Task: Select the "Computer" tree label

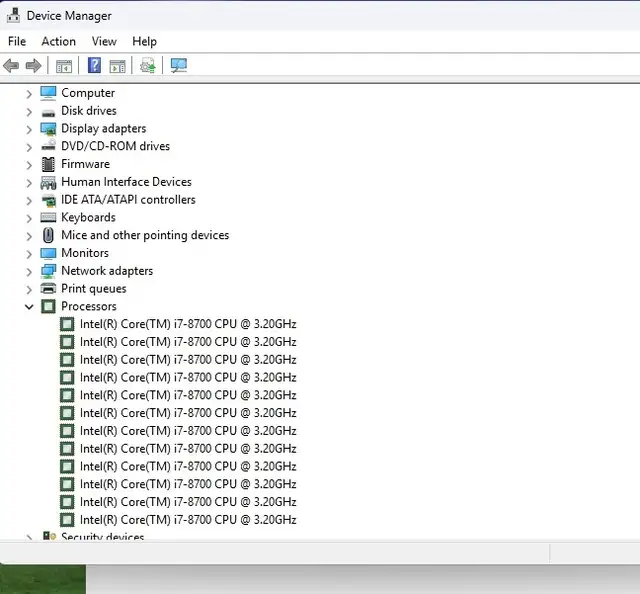Action: [x=88, y=93]
